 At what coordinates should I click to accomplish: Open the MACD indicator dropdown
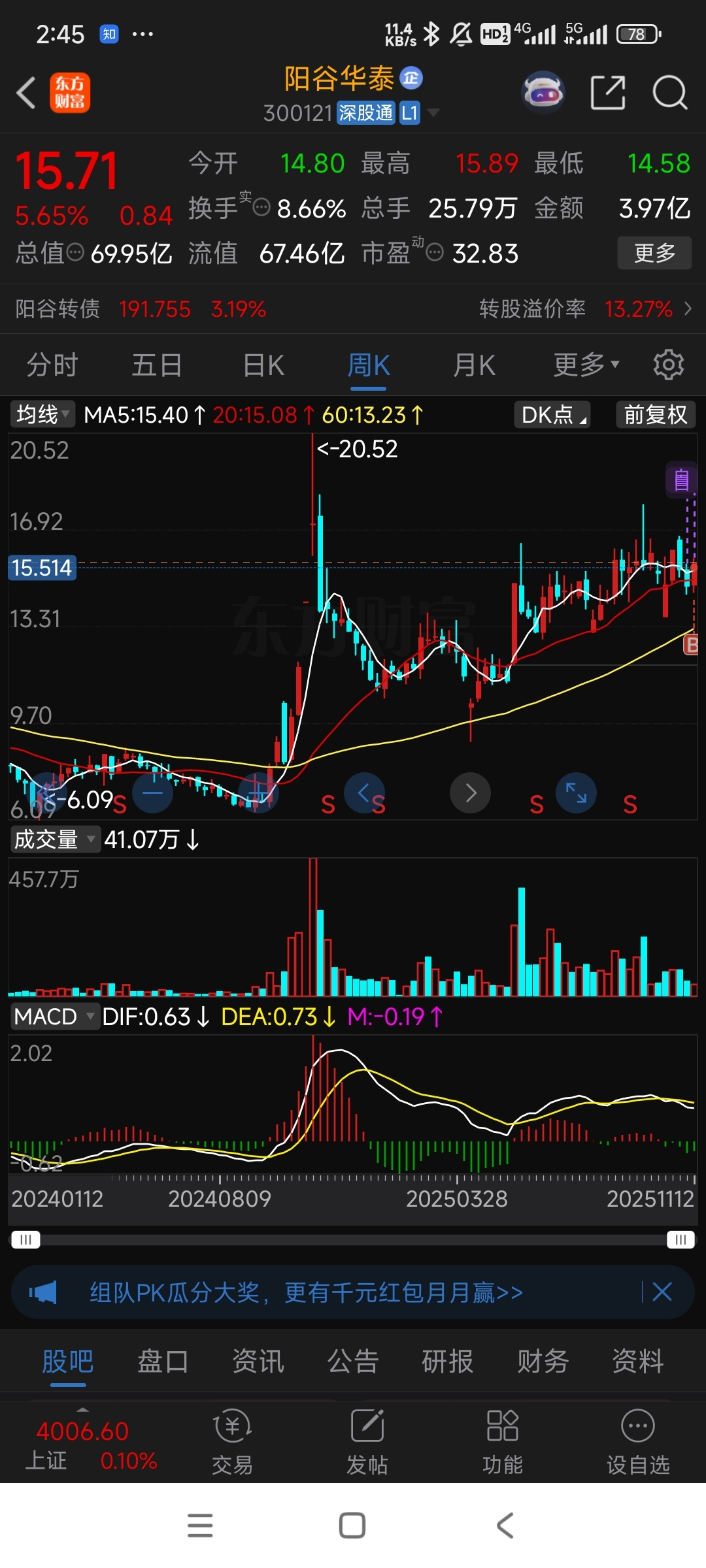[x=55, y=1017]
